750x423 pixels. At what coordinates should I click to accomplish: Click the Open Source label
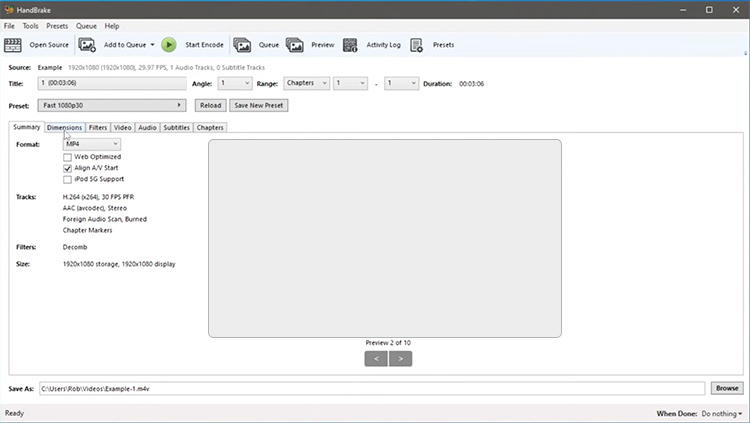[49, 45]
